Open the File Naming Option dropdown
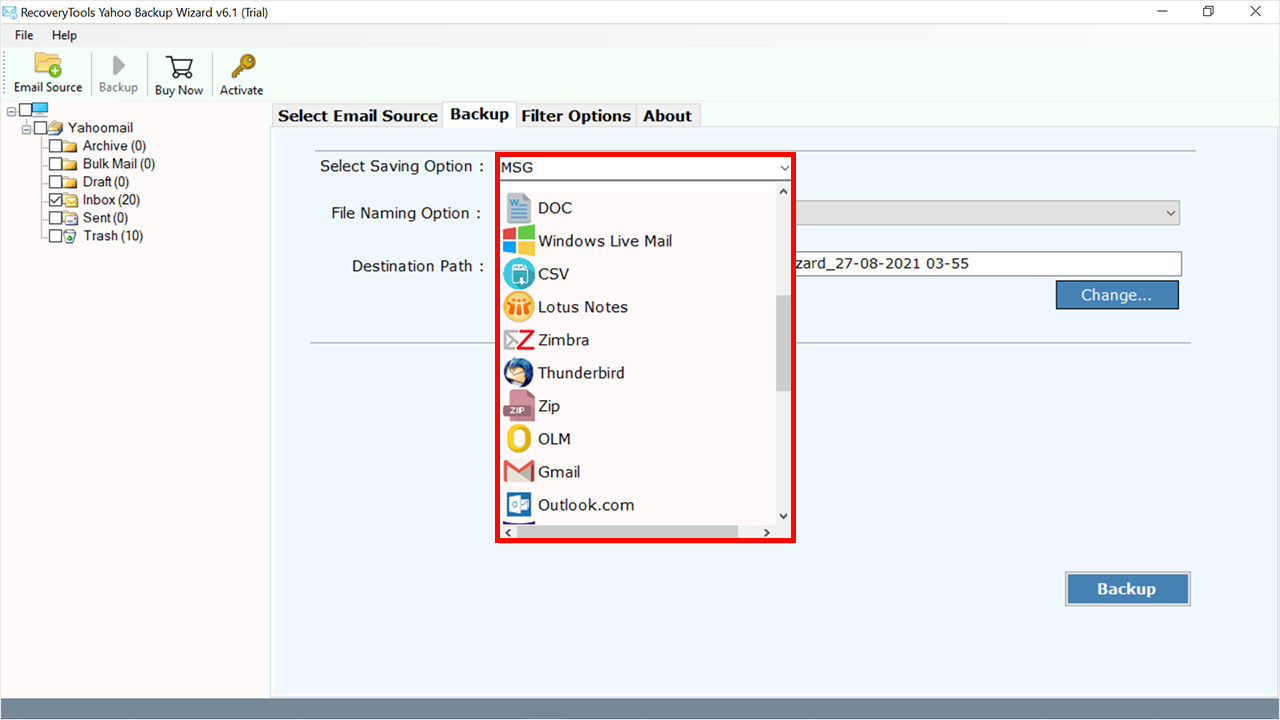This screenshot has height=720, width=1280. (x=1171, y=213)
